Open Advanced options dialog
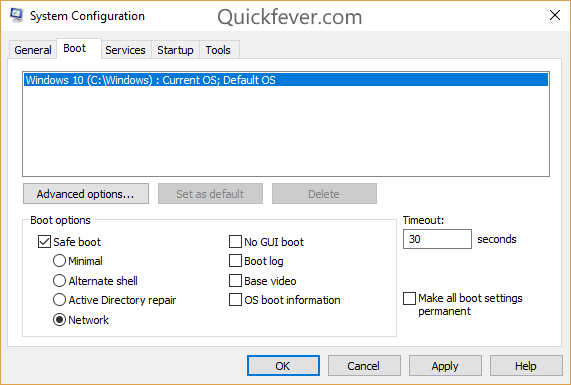This screenshot has height=385, width=571. 86,194
